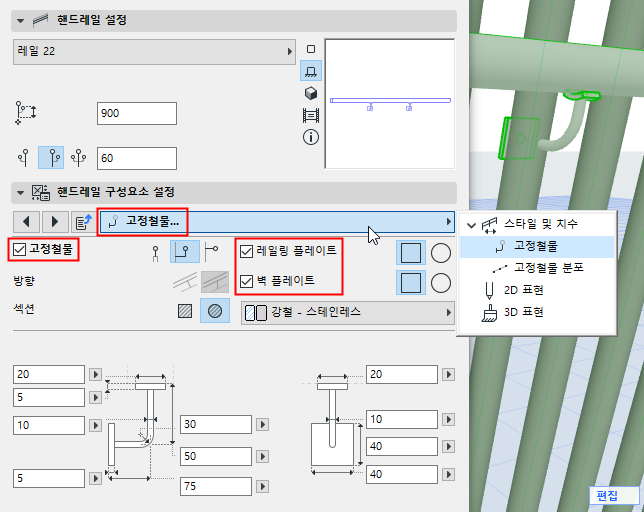Viewport: 644px width, 512px height.
Task: Select the second 방향 direction icon
Action: coord(215,282)
